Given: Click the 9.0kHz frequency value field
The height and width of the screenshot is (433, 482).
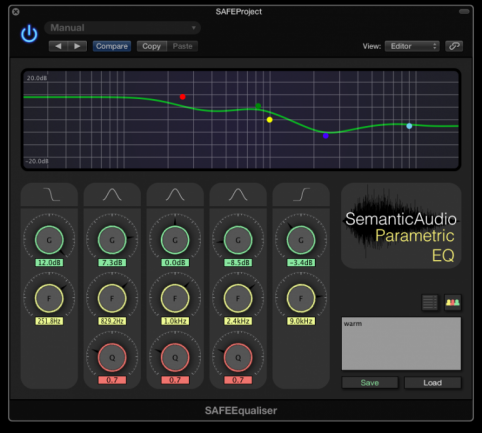Looking at the screenshot, I should (301, 321).
